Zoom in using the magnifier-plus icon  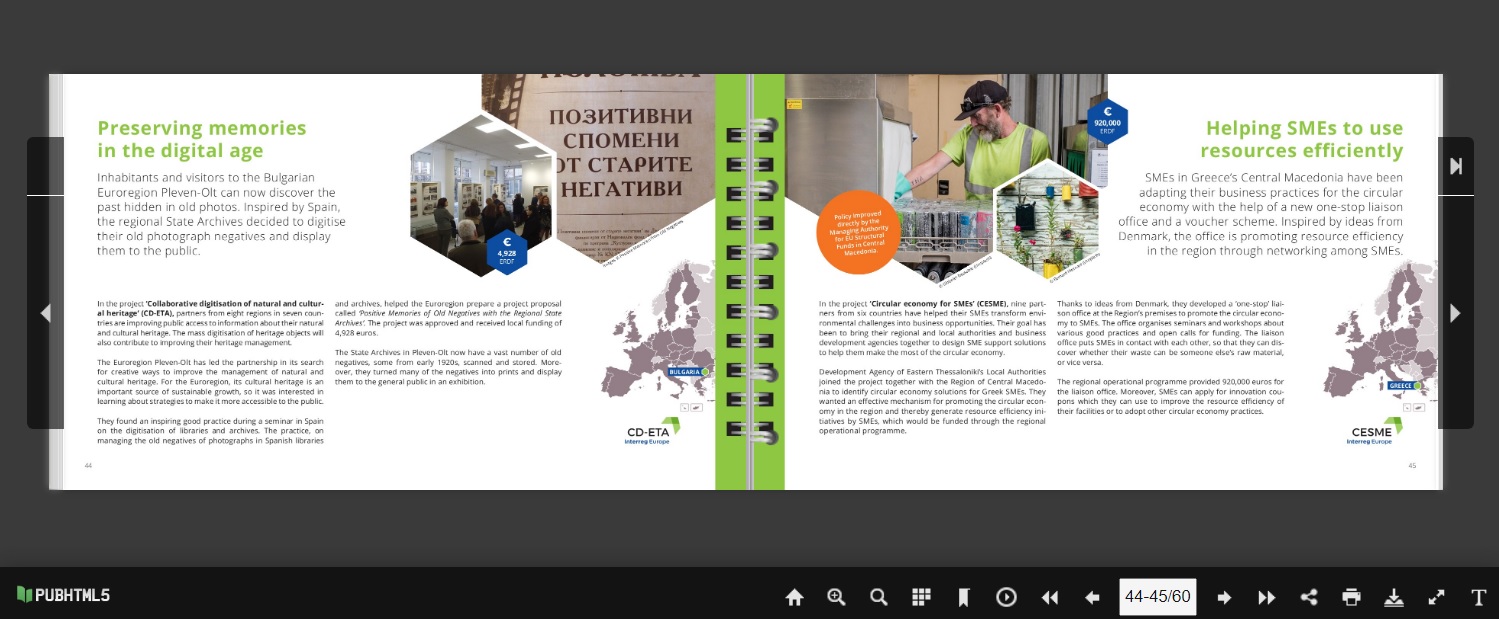click(837, 597)
